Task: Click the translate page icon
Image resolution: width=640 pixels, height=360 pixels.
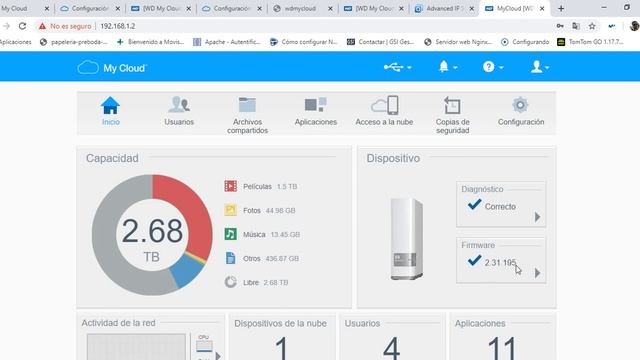Action: click(576, 26)
